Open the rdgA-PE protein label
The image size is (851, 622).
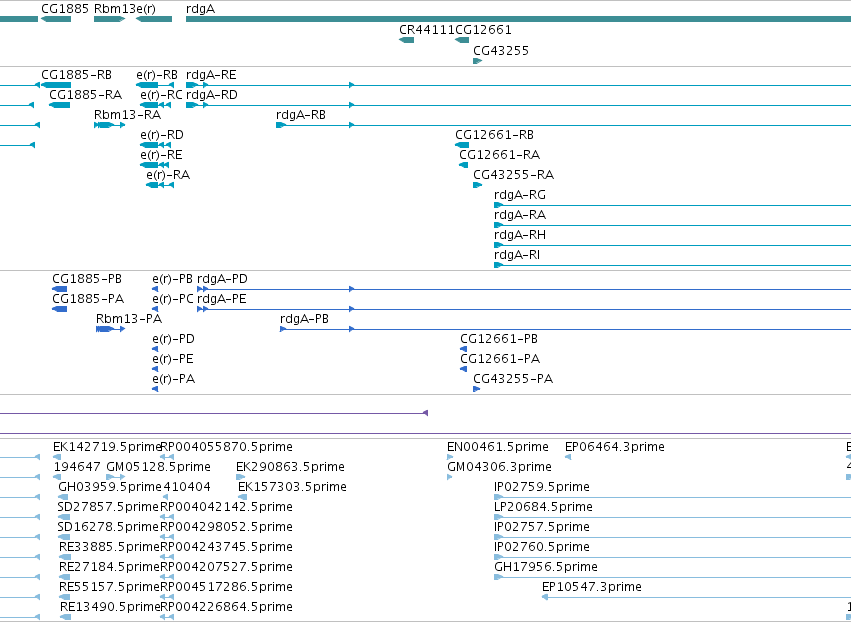pos(221,299)
